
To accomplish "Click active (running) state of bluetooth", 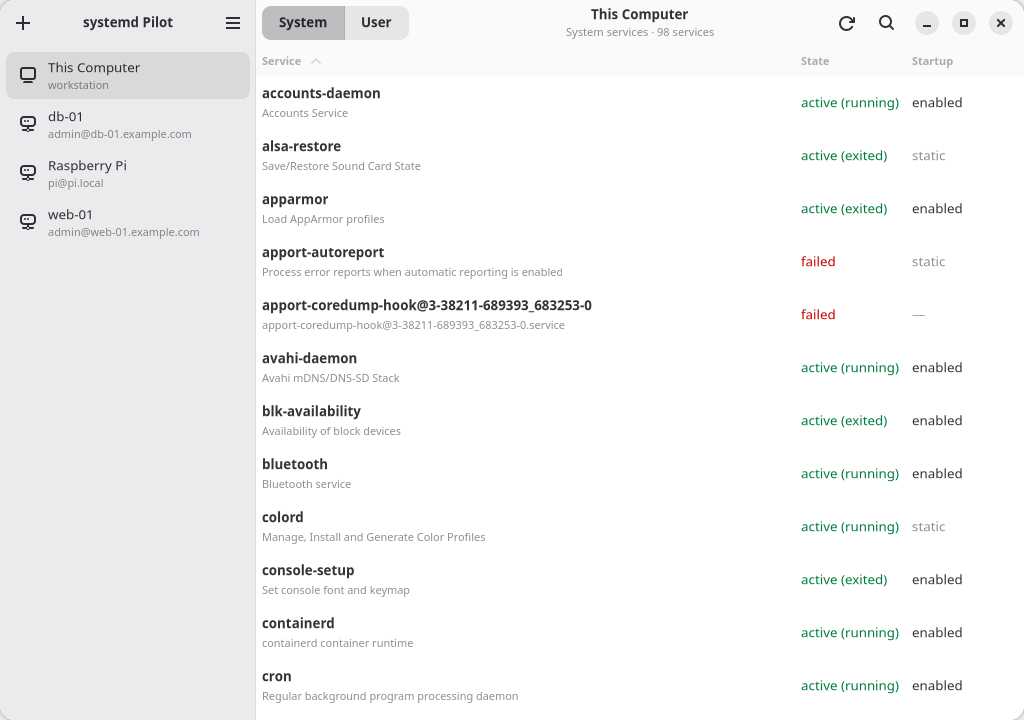I will pyautogui.click(x=850, y=474).
